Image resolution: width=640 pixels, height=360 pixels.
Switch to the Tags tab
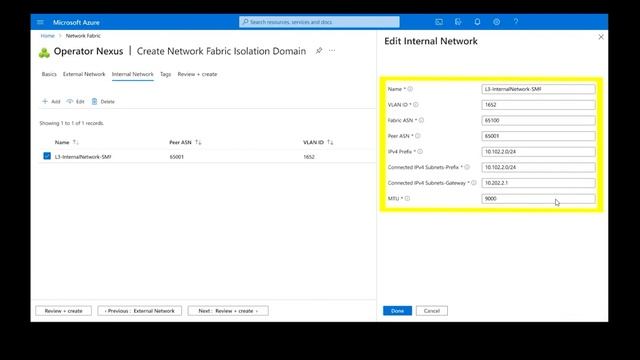(165, 74)
